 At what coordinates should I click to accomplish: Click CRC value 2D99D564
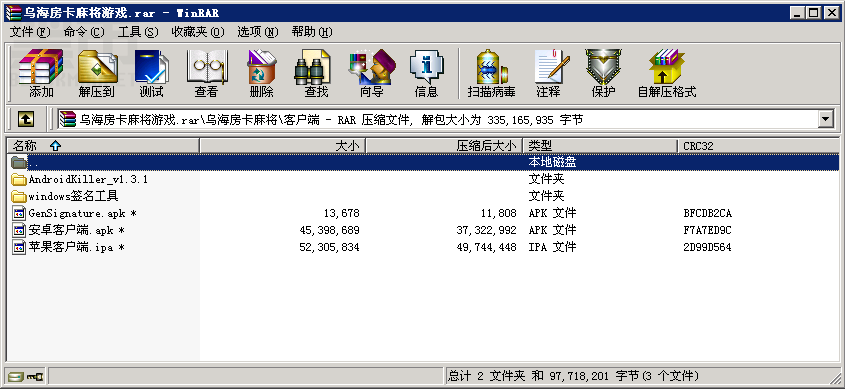tap(707, 248)
